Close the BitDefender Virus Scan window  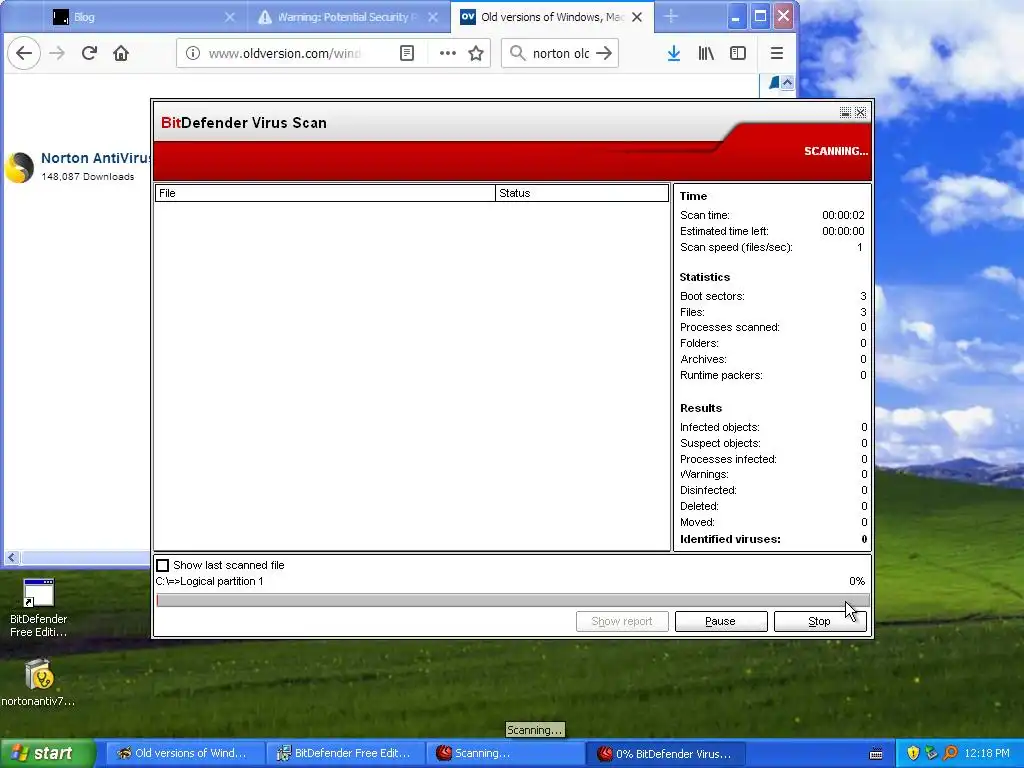[861, 112]
